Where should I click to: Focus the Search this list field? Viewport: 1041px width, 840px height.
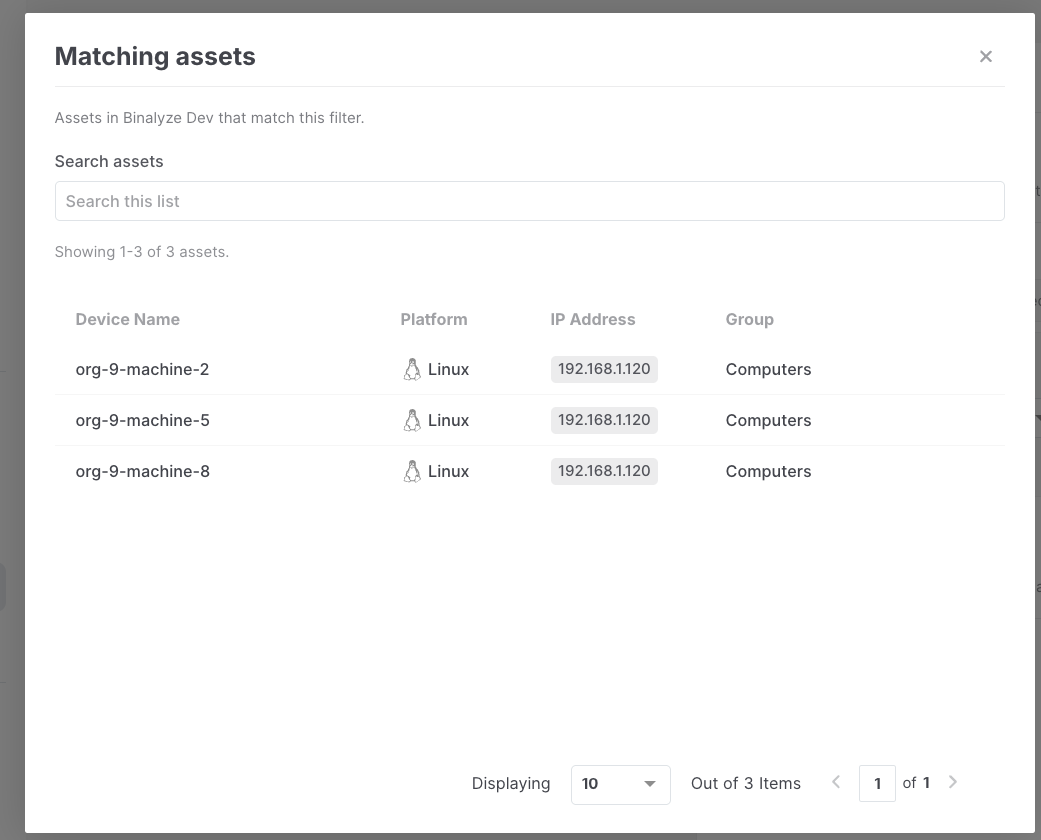[529, 201]
